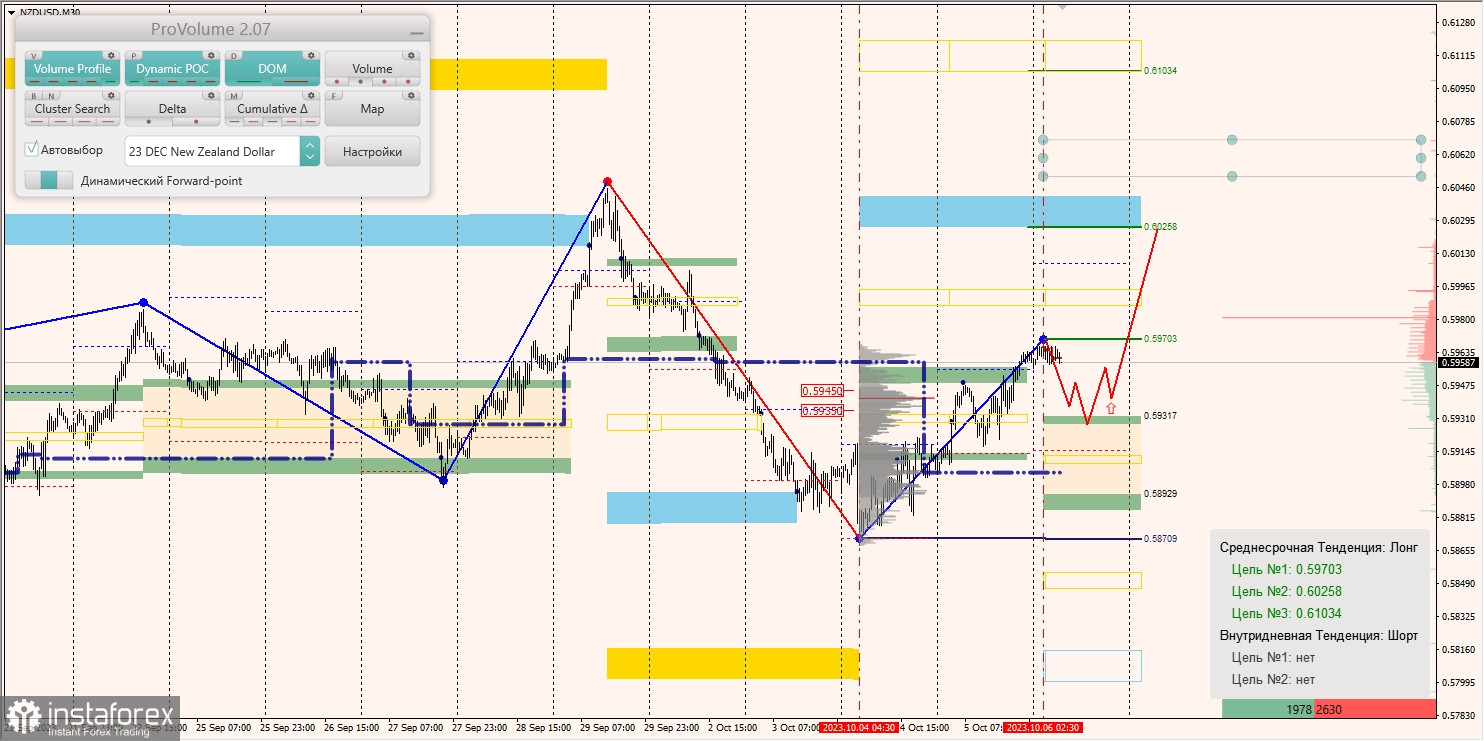
Task: Open Dynamic POC settings gear
Action: pyautogui.click(x=211, y=55)
